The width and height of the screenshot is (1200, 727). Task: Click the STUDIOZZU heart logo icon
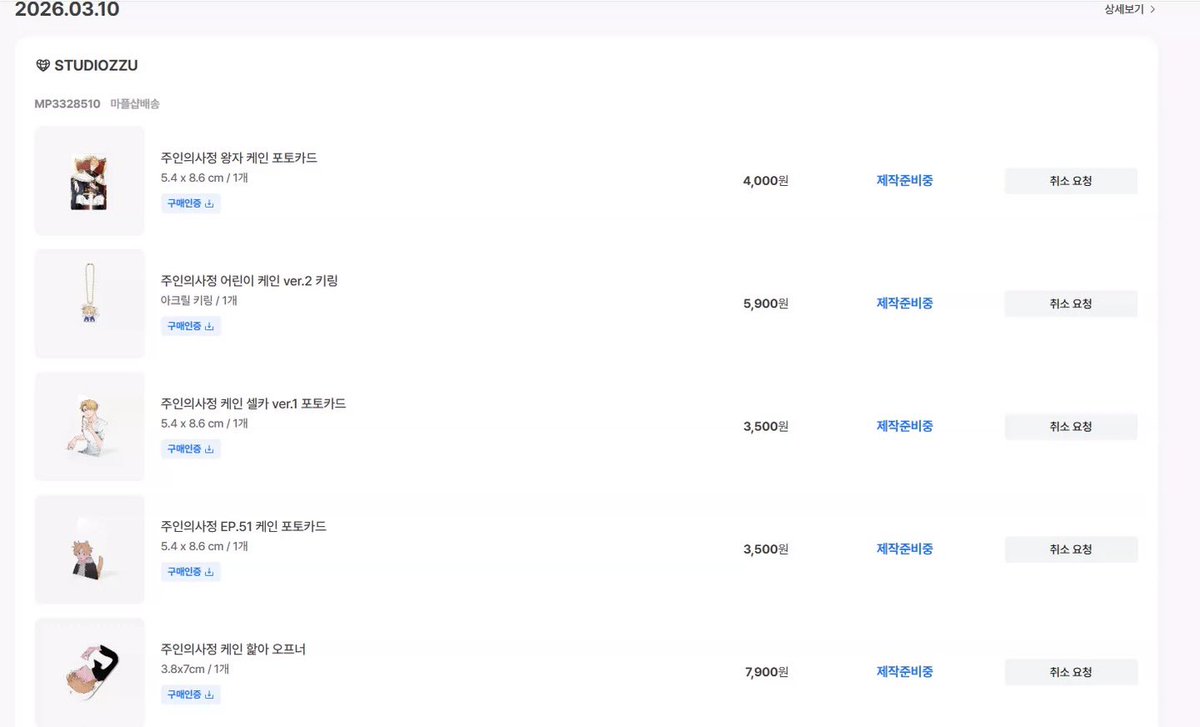[x=42, y=66]
